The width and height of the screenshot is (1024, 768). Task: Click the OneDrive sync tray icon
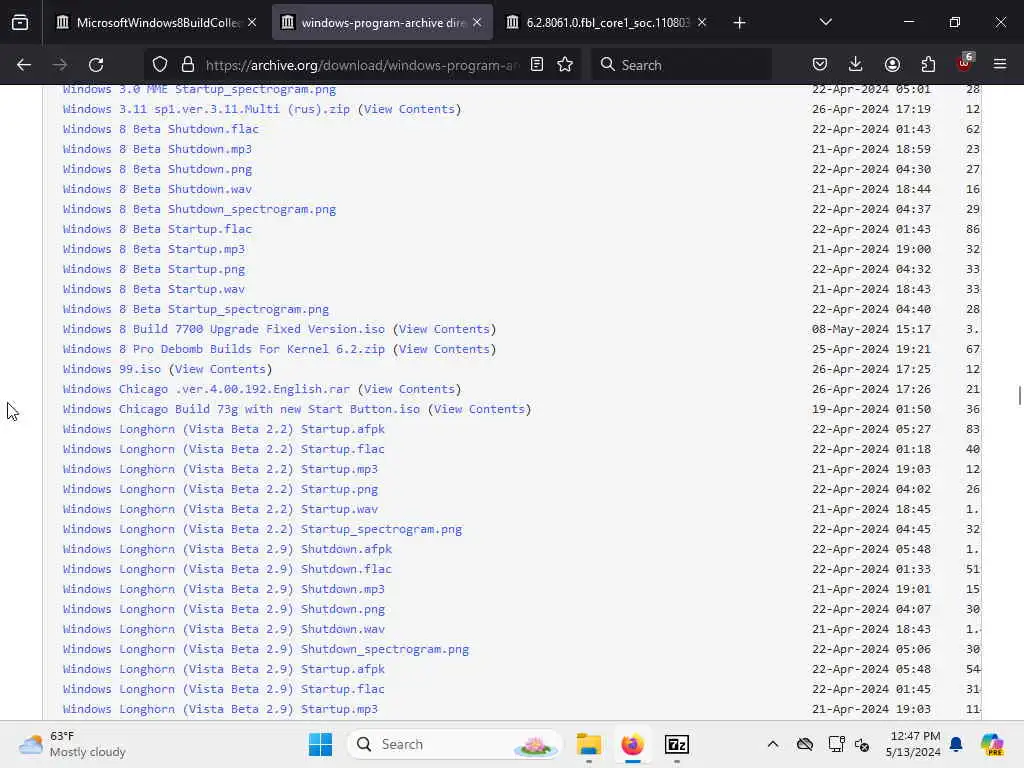(x=805, y=744)
